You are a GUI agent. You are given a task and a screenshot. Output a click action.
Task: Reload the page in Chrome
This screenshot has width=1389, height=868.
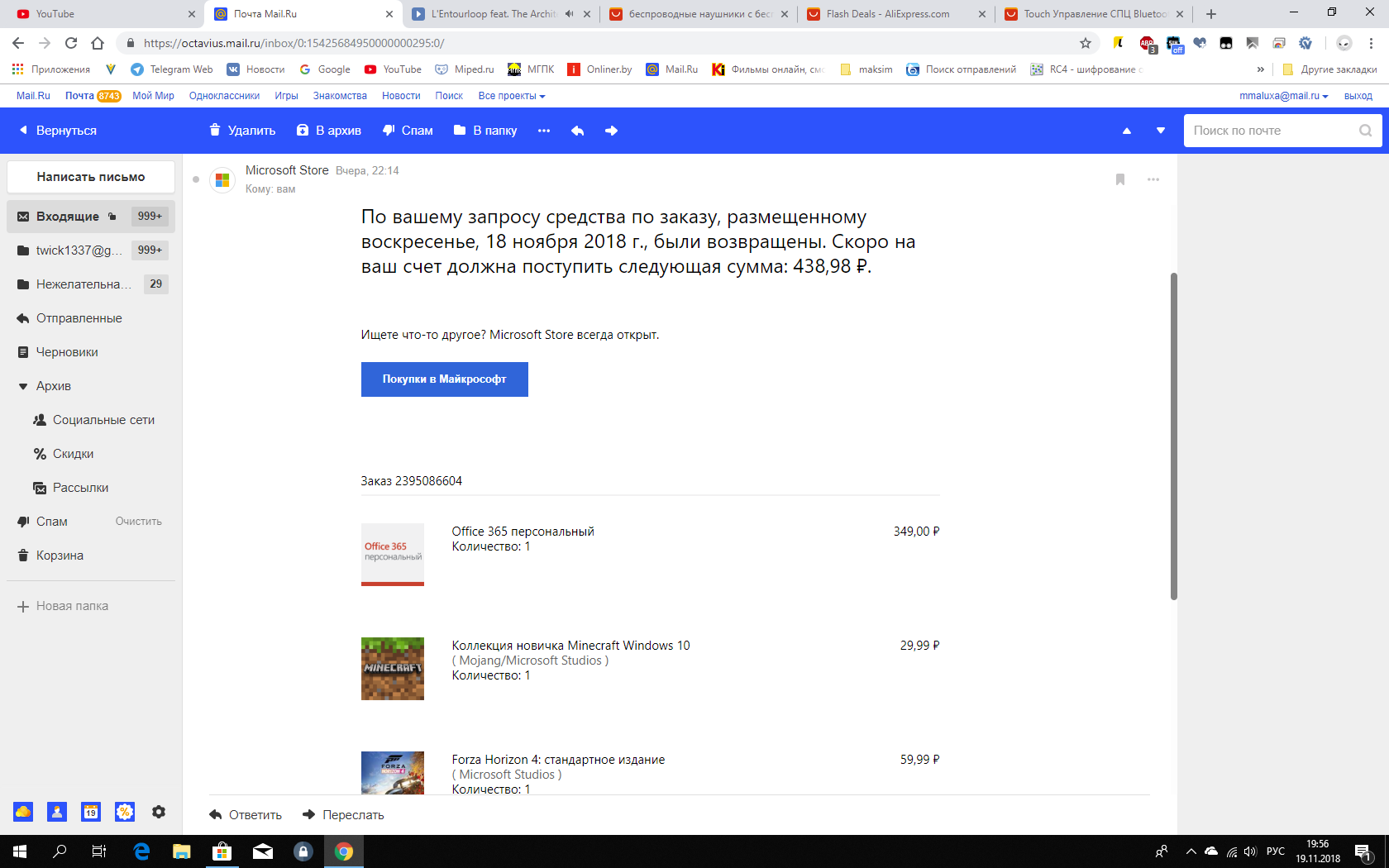point(71,43)
